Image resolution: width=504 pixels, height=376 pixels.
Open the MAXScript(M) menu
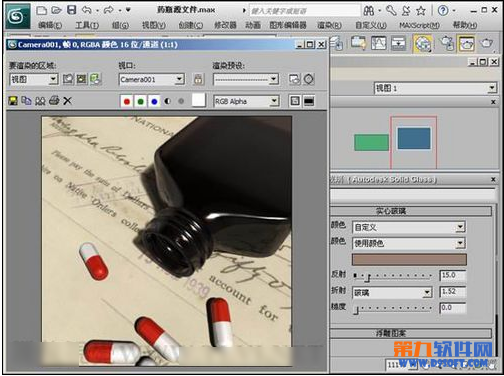click(419, 25)
